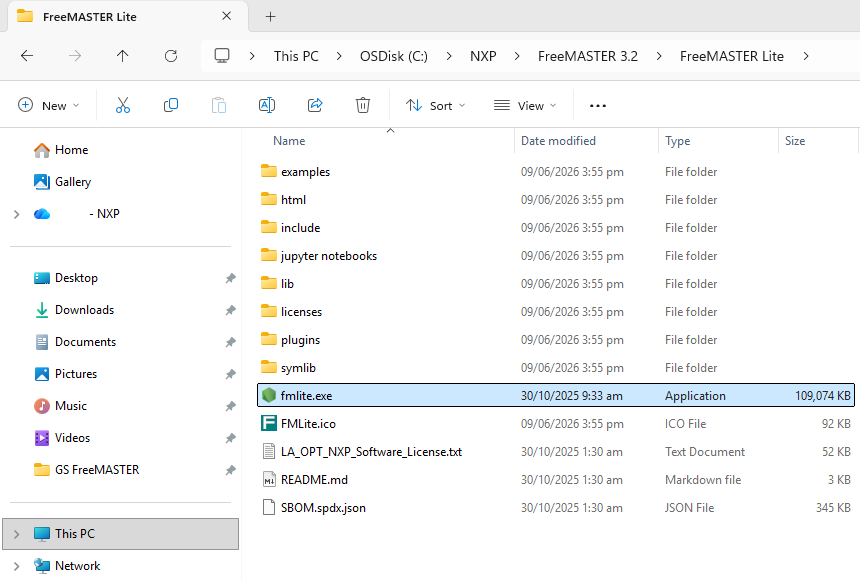
Task: Click the Share icon
Action: coord(315,105)
